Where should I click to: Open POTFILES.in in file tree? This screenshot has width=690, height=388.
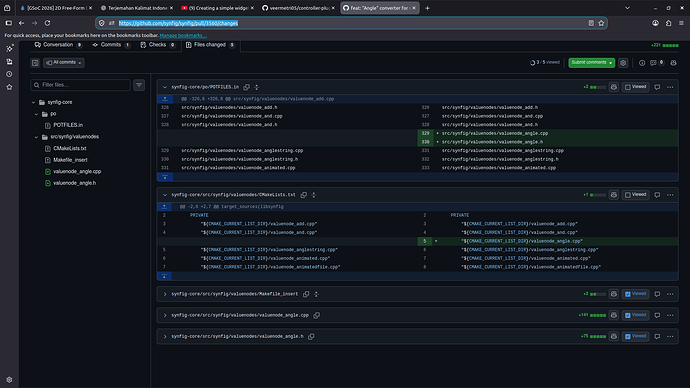[x=68, y=125]
